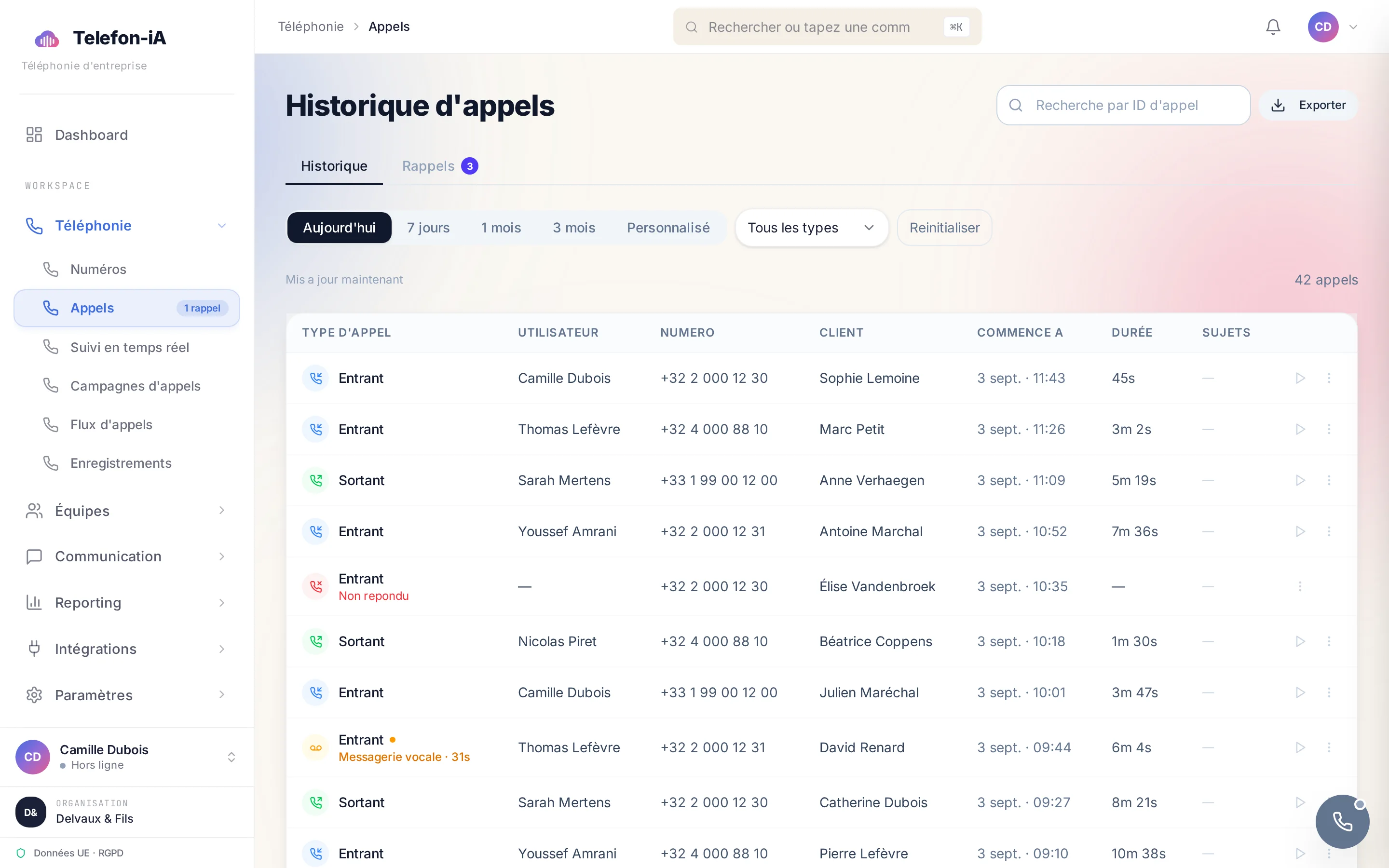Image resolution: width=1389 pixels, height=868 pixels.
Task: Select the Aujourd'hui date filter
Action: point(339,228)
